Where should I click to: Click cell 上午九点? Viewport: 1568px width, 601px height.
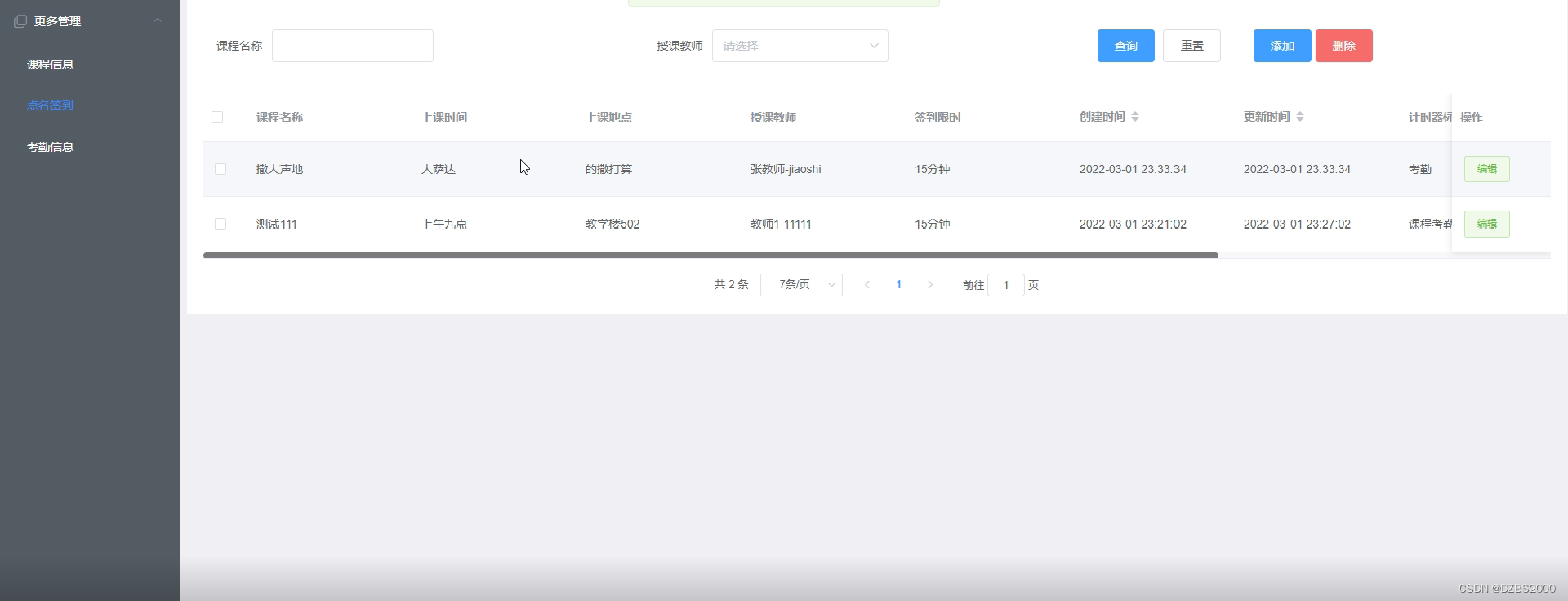pos(444,224)
